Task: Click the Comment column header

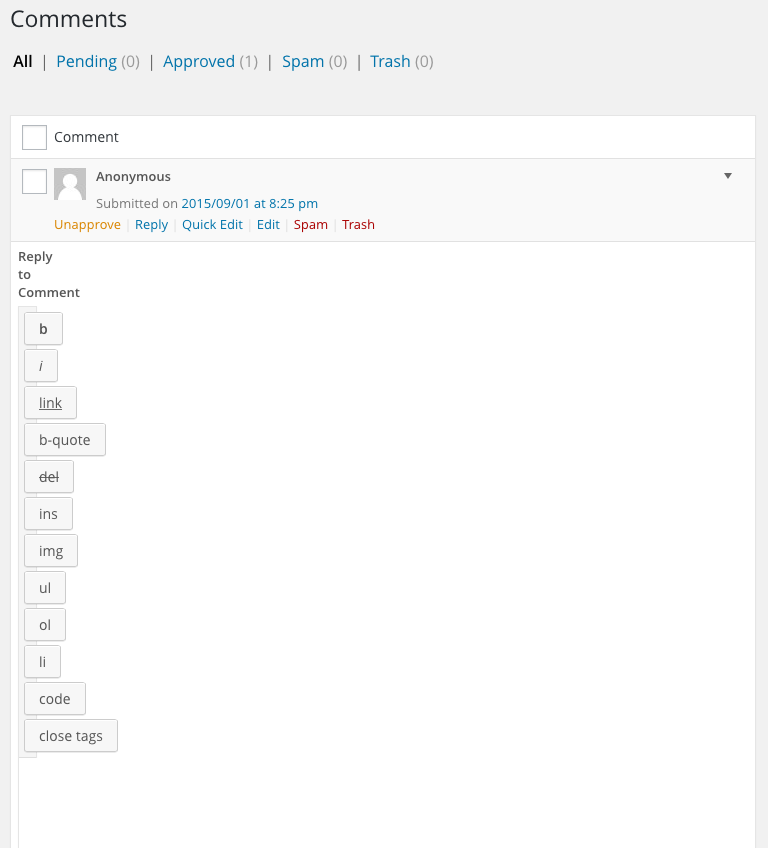Action: [x=86, y=137]
